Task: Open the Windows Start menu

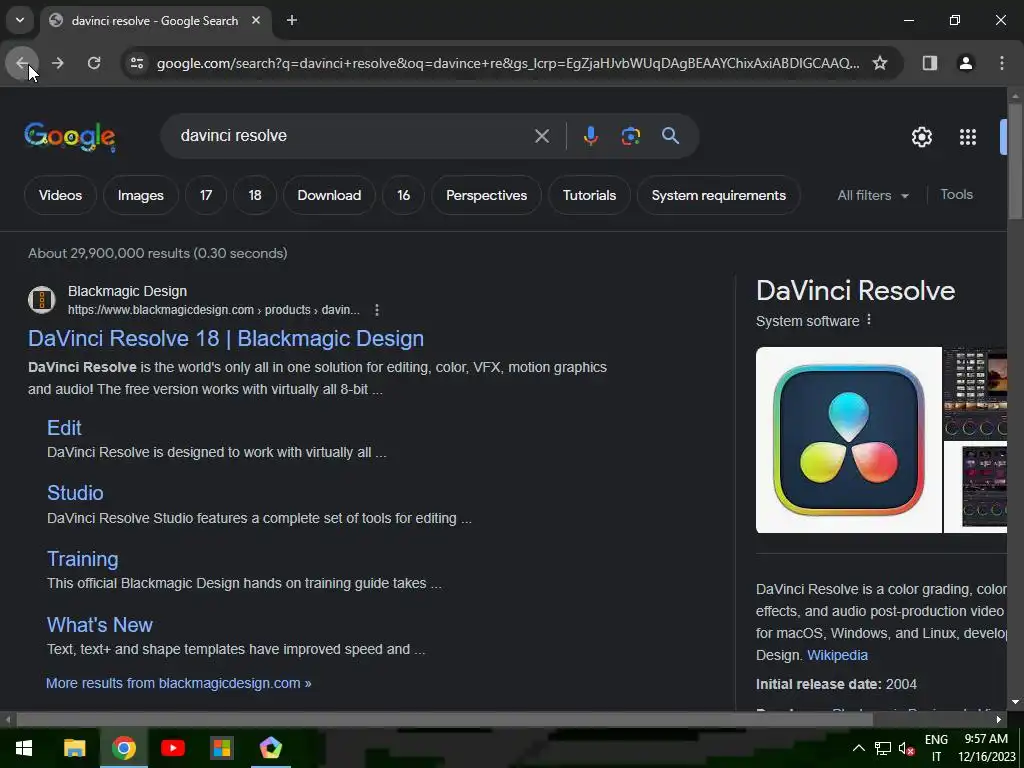Action: (24, 748)
